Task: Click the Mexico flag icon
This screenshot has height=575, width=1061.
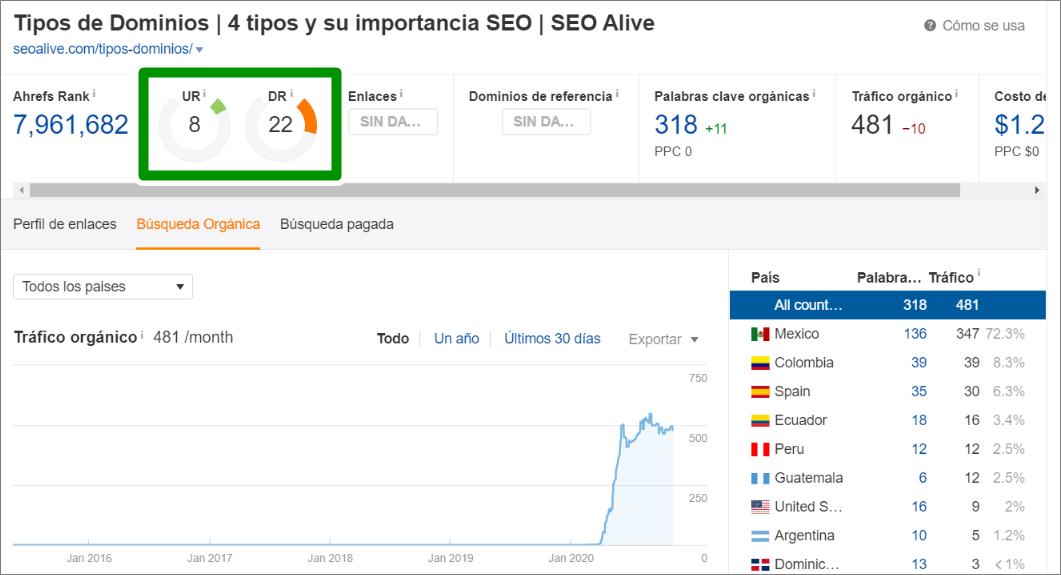Action: coord(760,334)
